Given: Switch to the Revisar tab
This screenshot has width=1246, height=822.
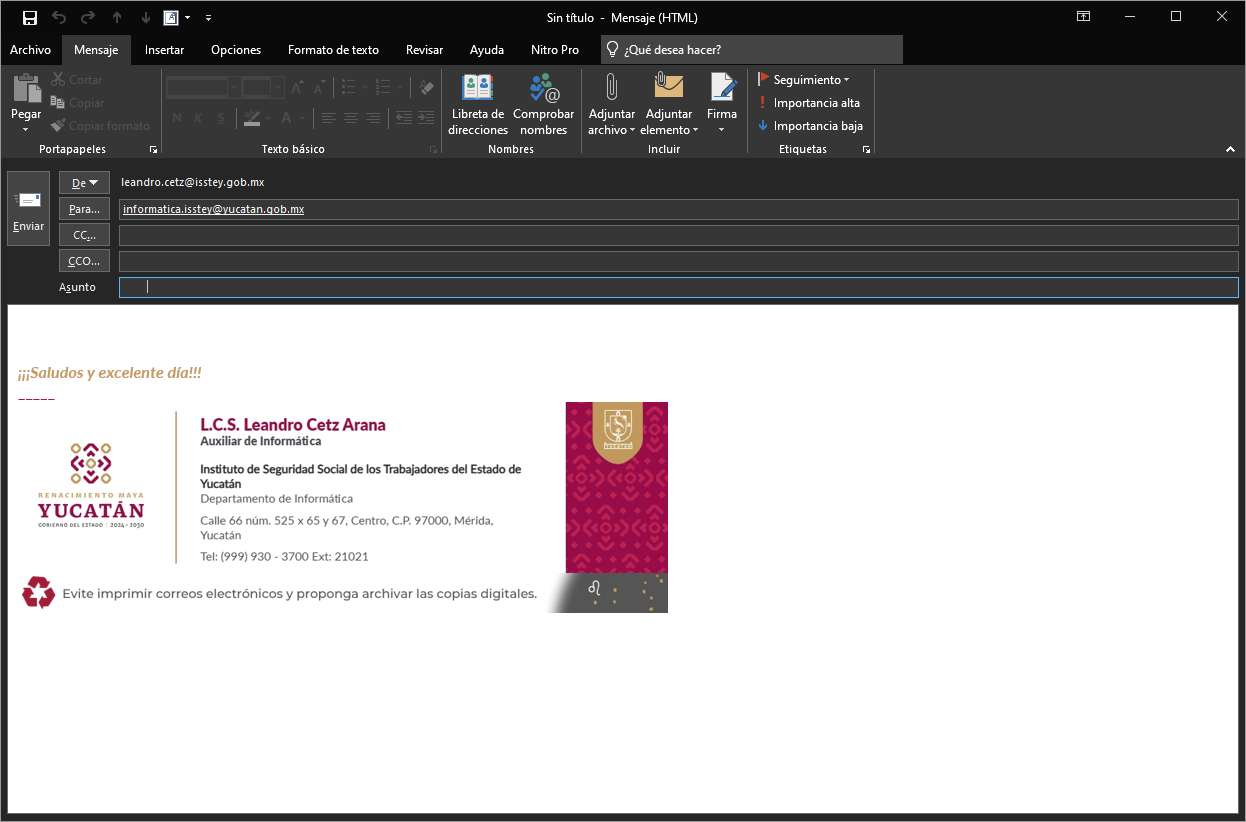Looking at the screenshot, I should tap(425, 50).
